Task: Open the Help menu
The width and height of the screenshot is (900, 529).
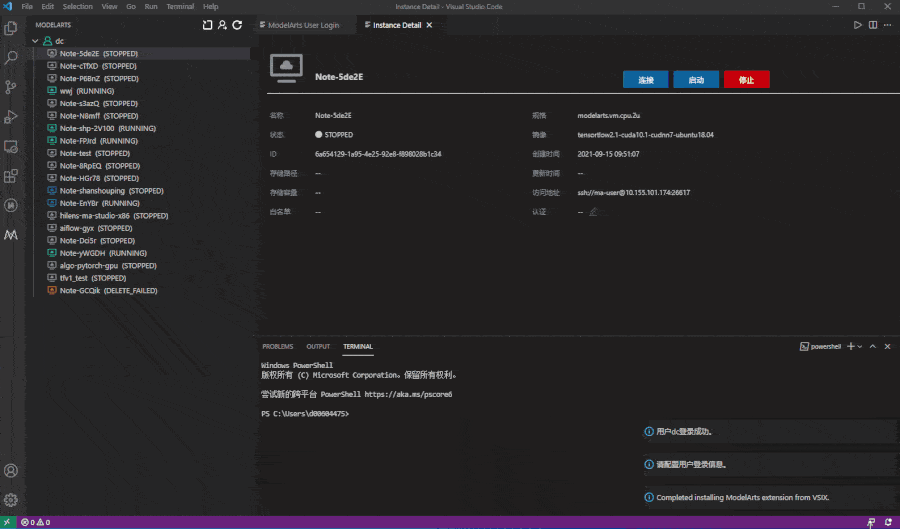Action: (x=211, y=6)
